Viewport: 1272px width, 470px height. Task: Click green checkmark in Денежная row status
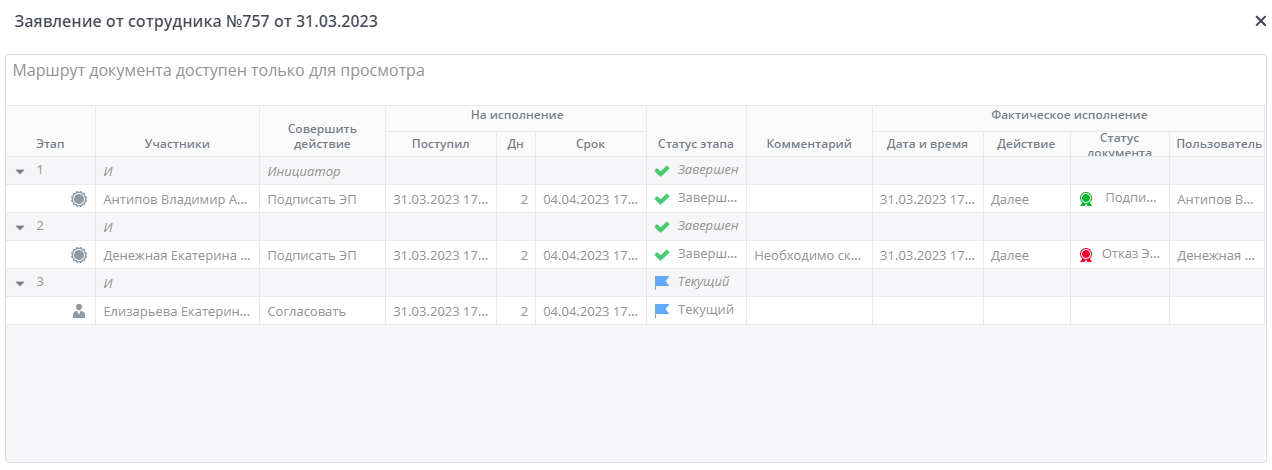[661, 255]
